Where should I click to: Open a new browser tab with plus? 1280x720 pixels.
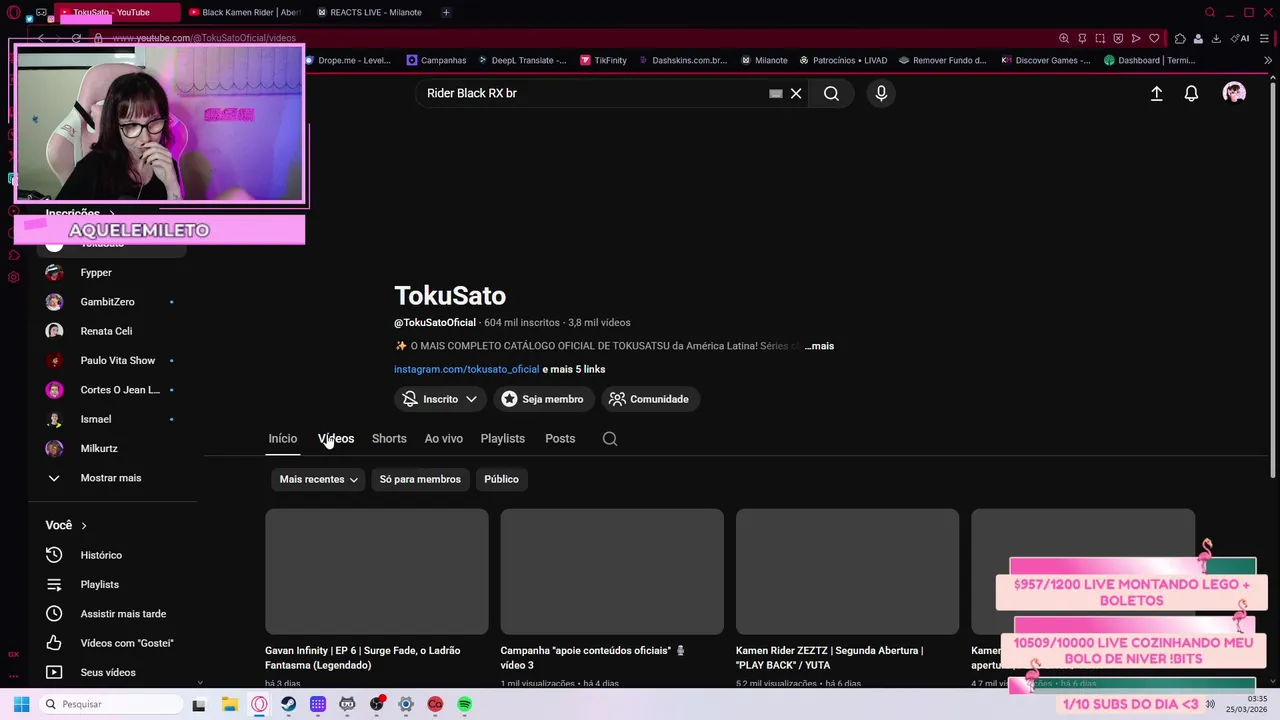click(446, 12)
